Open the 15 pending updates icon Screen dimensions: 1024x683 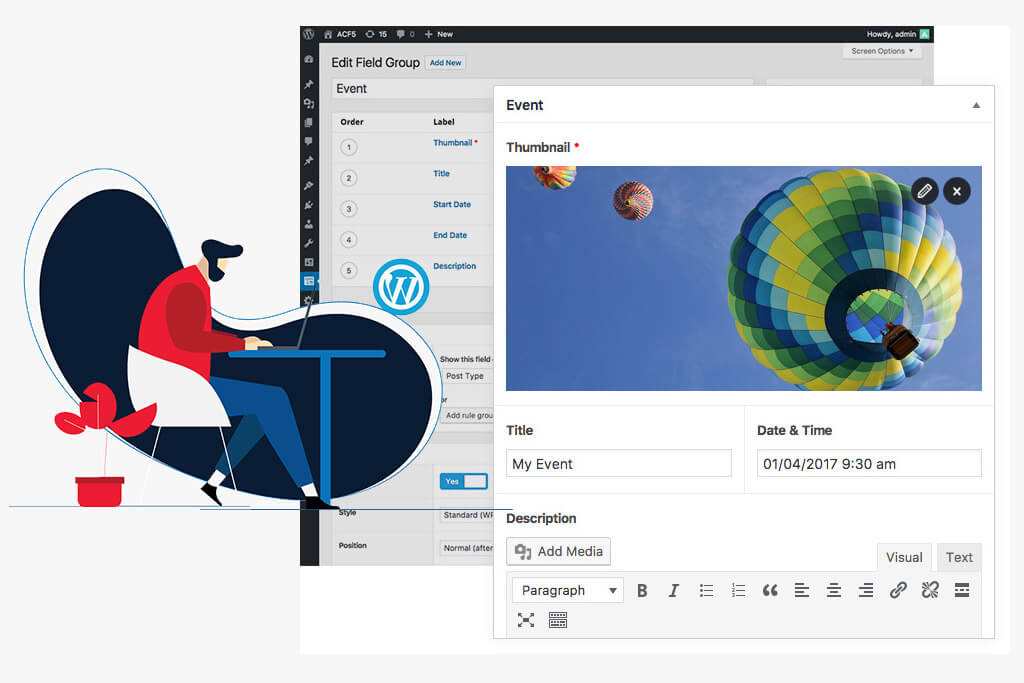click(376, 34)
